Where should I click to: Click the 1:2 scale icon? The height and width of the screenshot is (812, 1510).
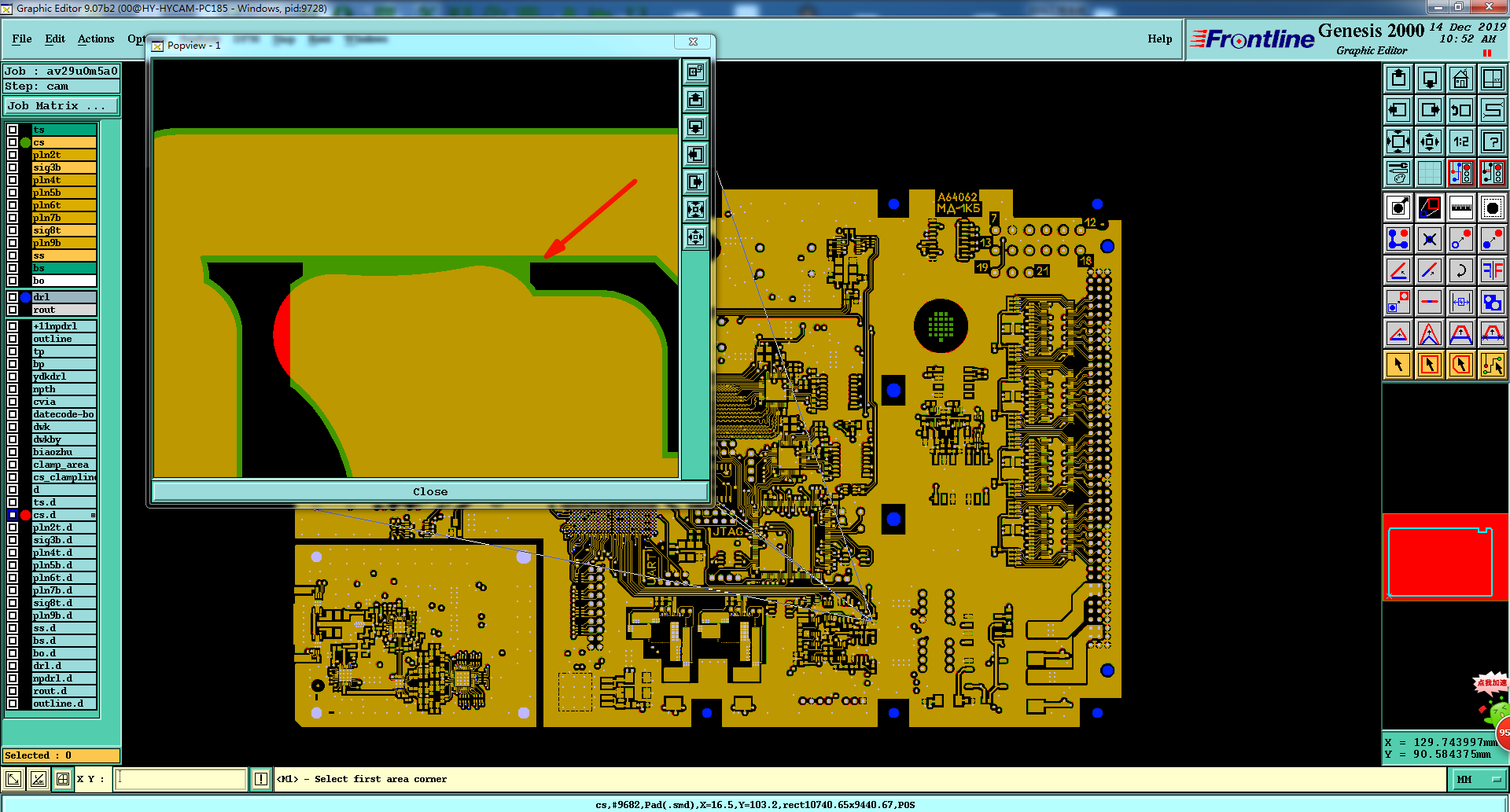(1461, 141)
